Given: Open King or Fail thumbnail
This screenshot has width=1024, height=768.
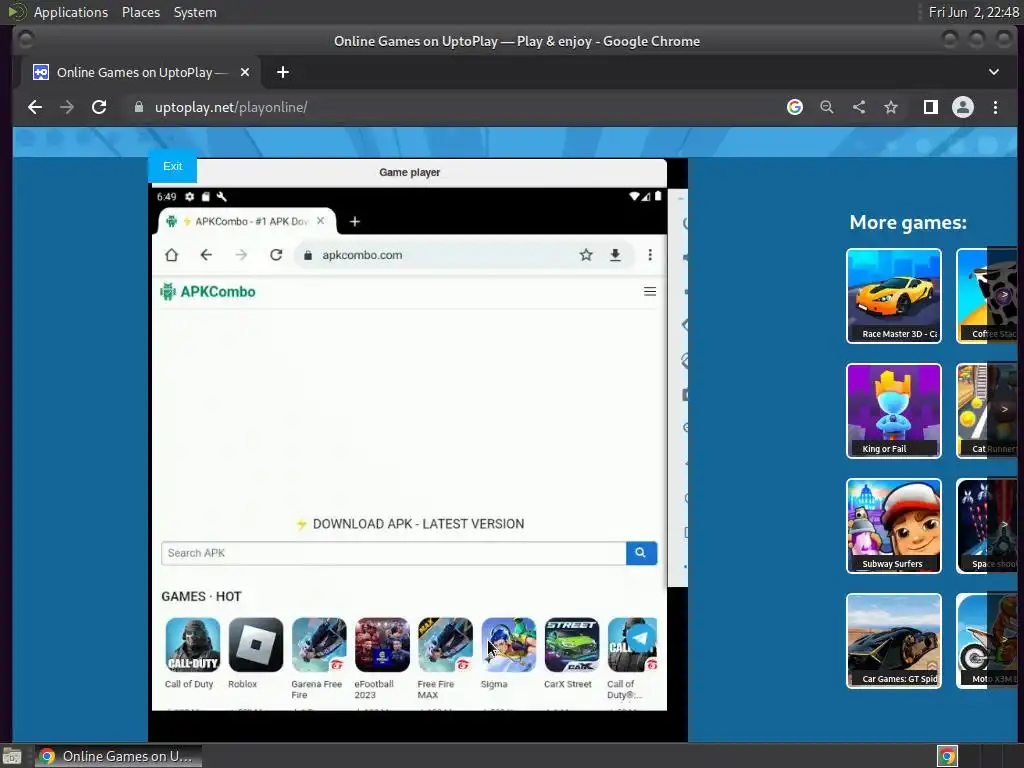Looking at the screenshot, I should [893, 411].
